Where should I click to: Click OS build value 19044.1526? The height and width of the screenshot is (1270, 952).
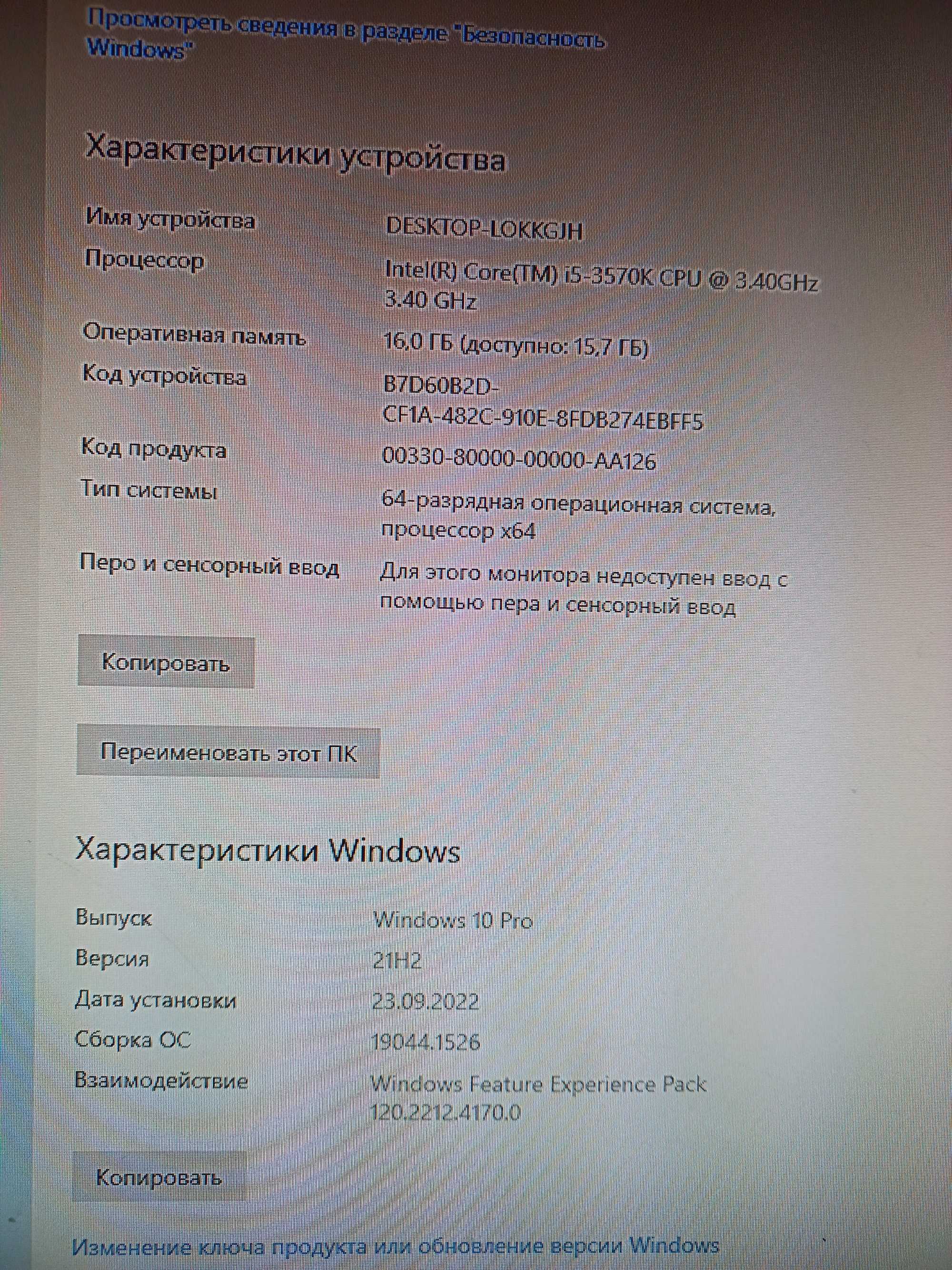pos(426,1042)
